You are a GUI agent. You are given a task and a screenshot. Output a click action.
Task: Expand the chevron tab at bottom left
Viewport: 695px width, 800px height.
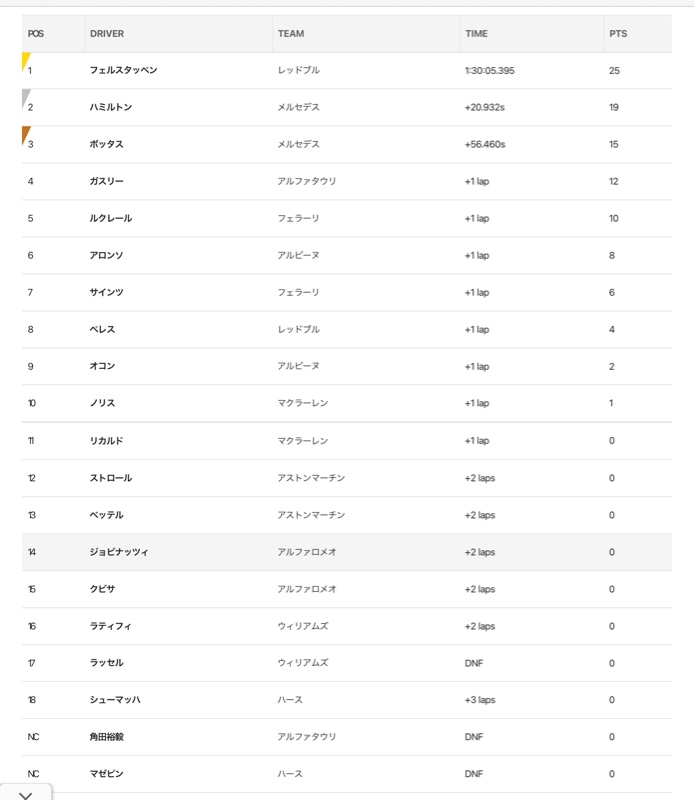26,793
